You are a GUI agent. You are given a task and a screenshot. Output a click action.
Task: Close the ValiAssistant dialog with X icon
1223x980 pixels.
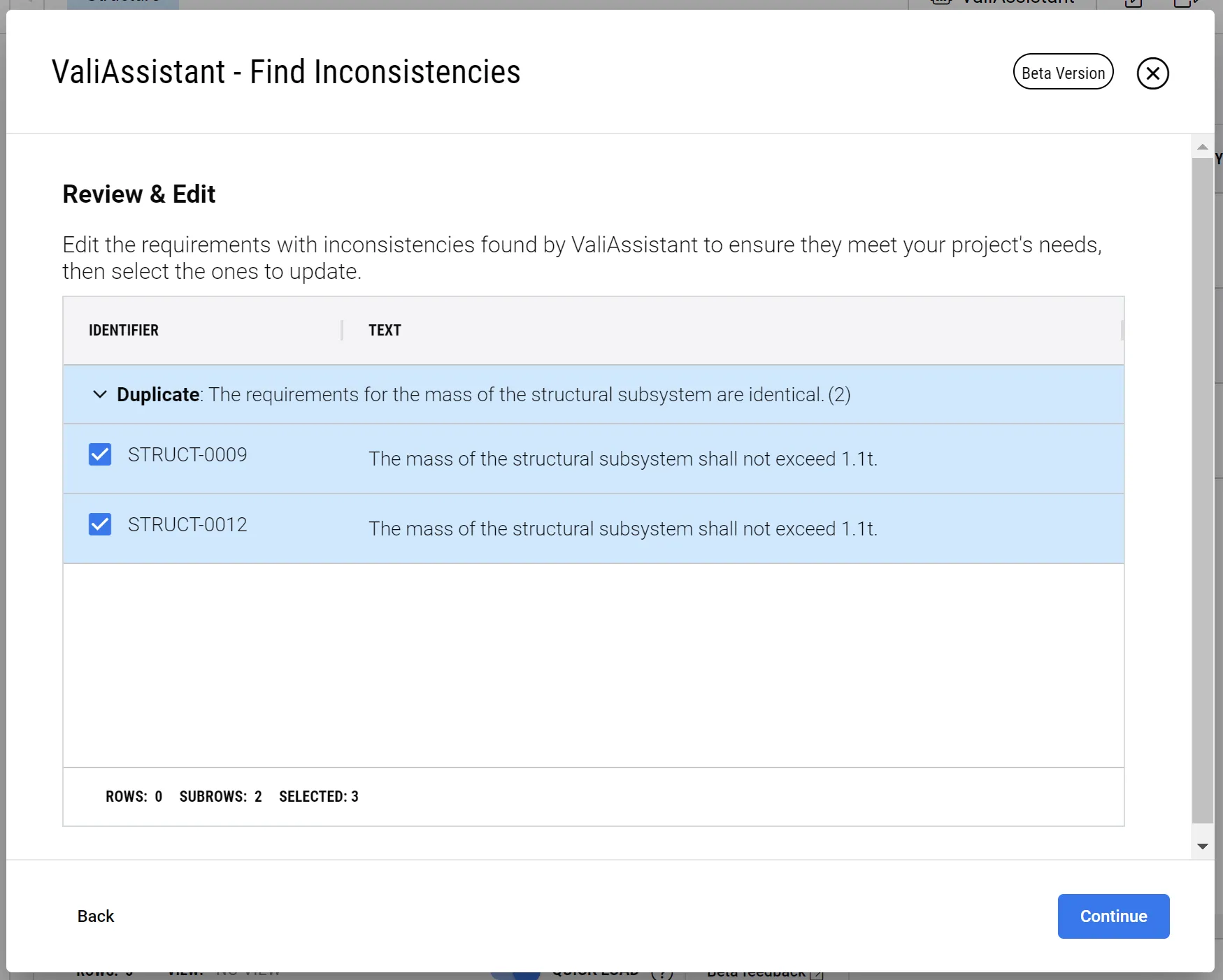(x=1152, y=73)
